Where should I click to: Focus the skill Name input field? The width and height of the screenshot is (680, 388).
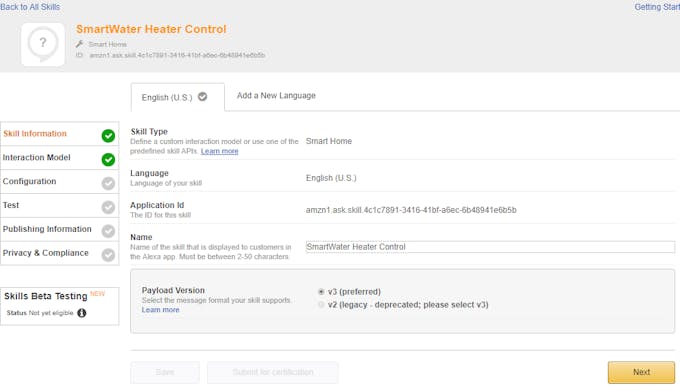[x=490, y=247]
